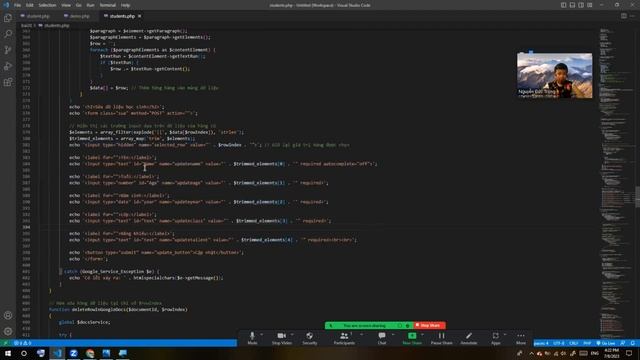Click the Zoom Security shield icon

(309, 338)
